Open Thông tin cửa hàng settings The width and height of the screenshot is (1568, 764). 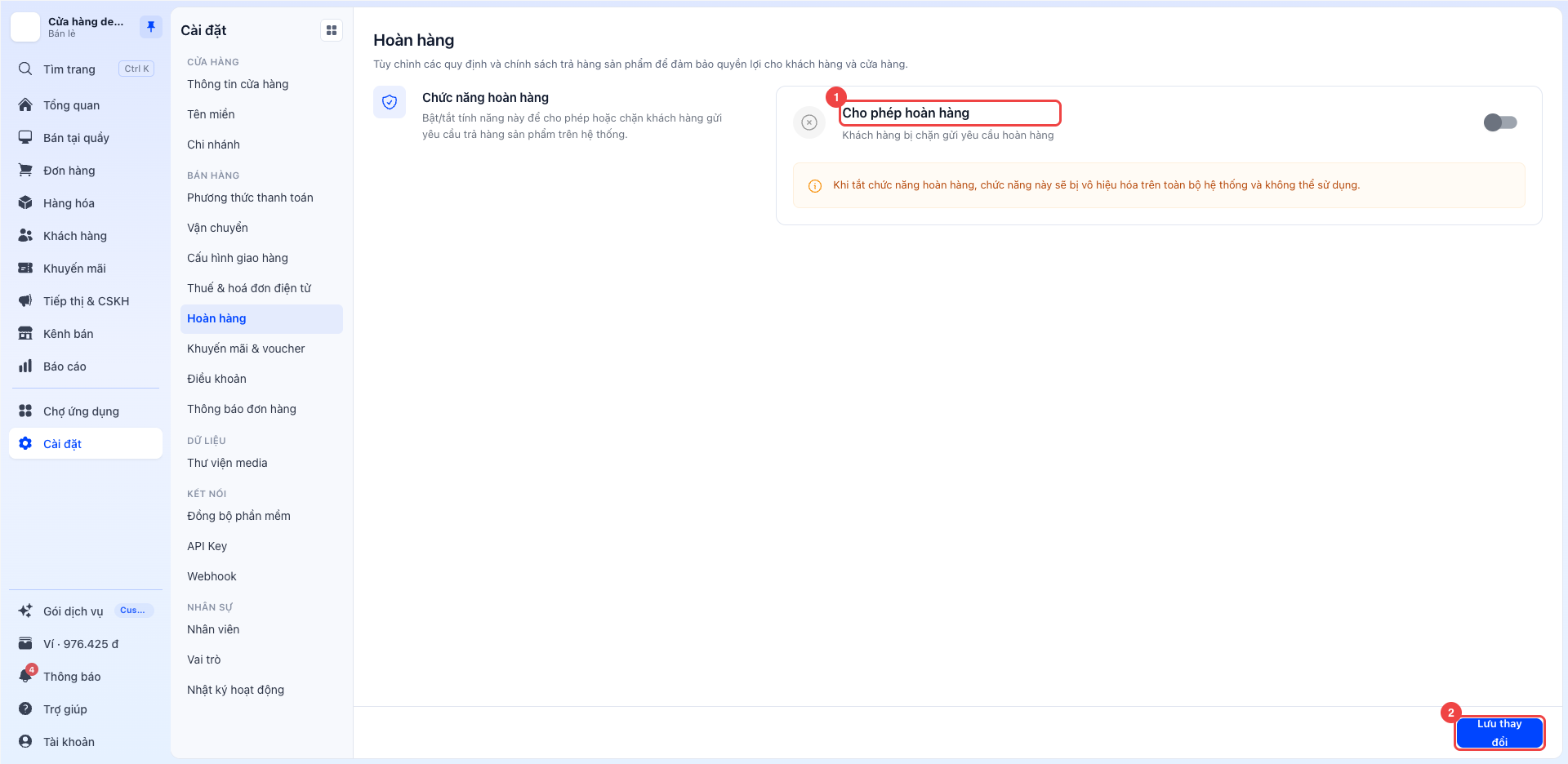(261, 84)
